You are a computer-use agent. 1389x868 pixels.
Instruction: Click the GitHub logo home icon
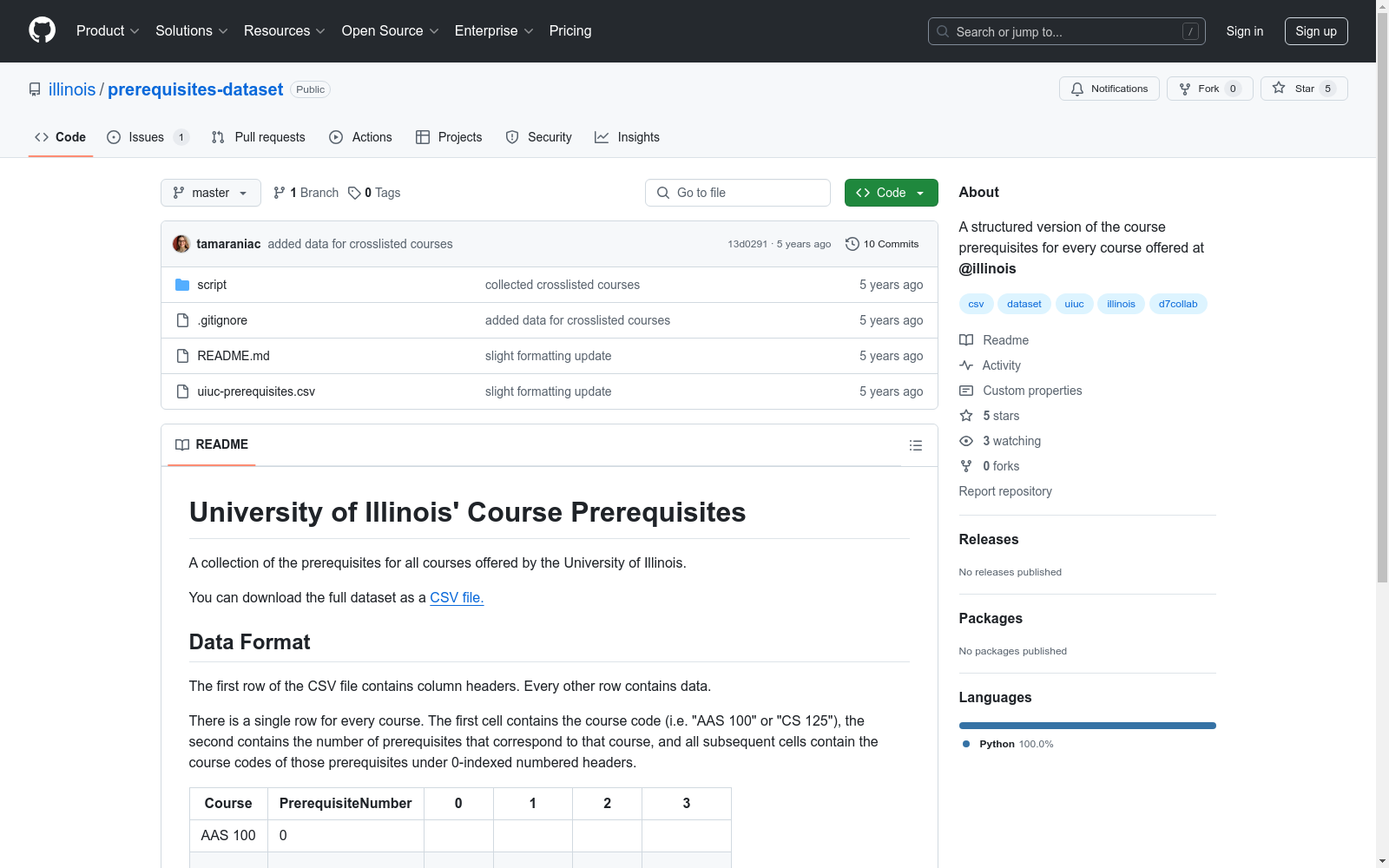(x=42, y=30)
